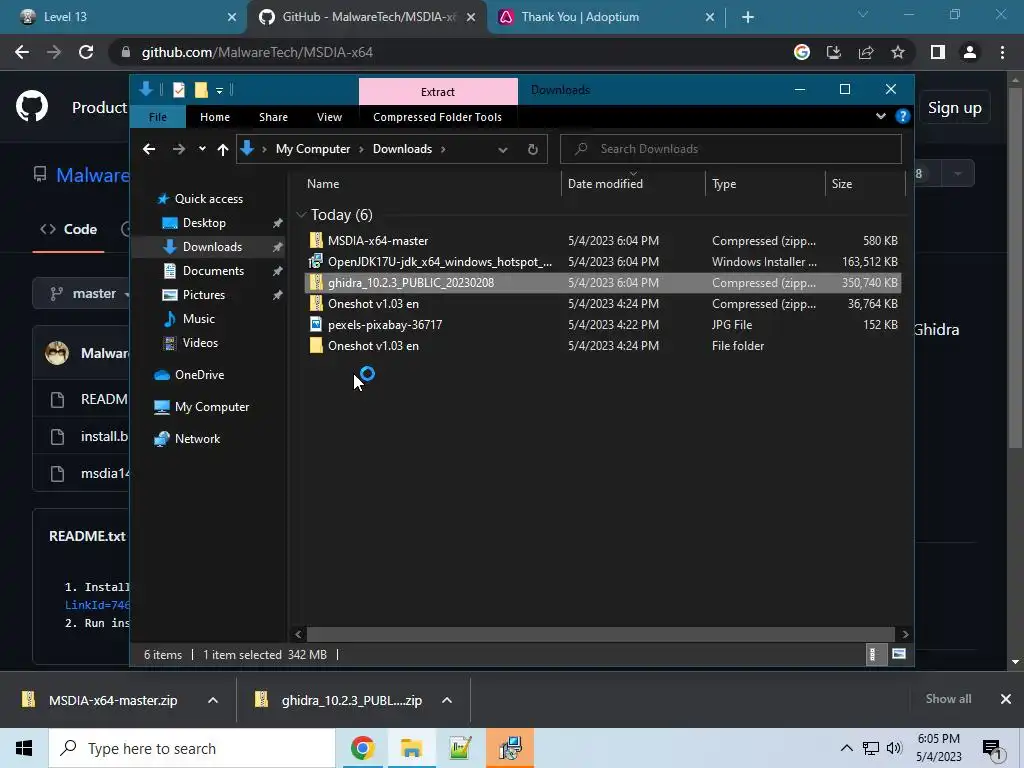Select Pictures in navigation pane

204,295
